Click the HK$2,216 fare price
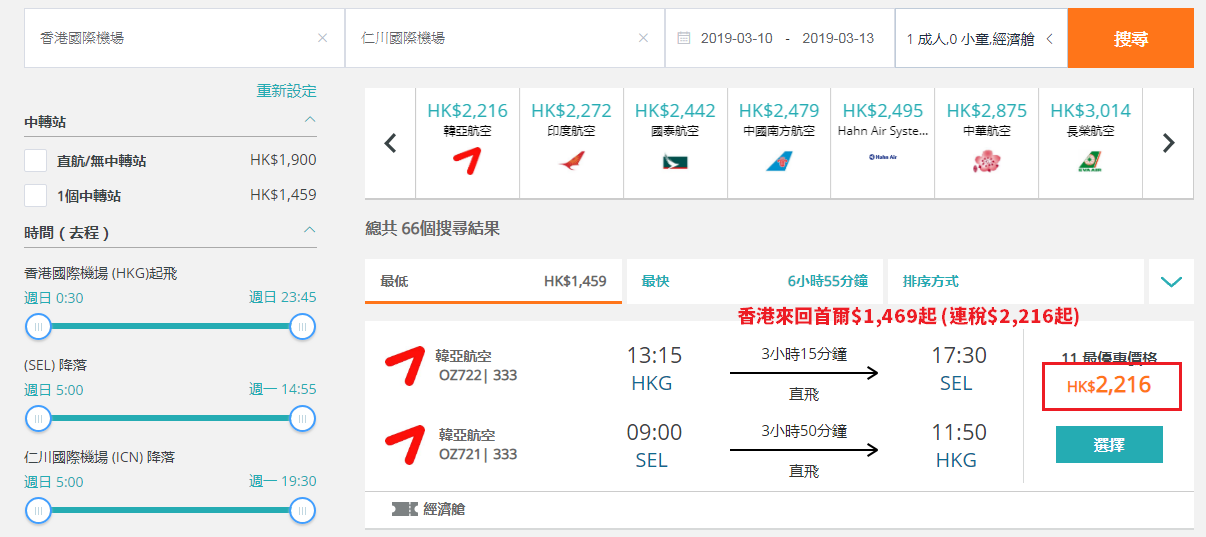 tap(1109, 385)
